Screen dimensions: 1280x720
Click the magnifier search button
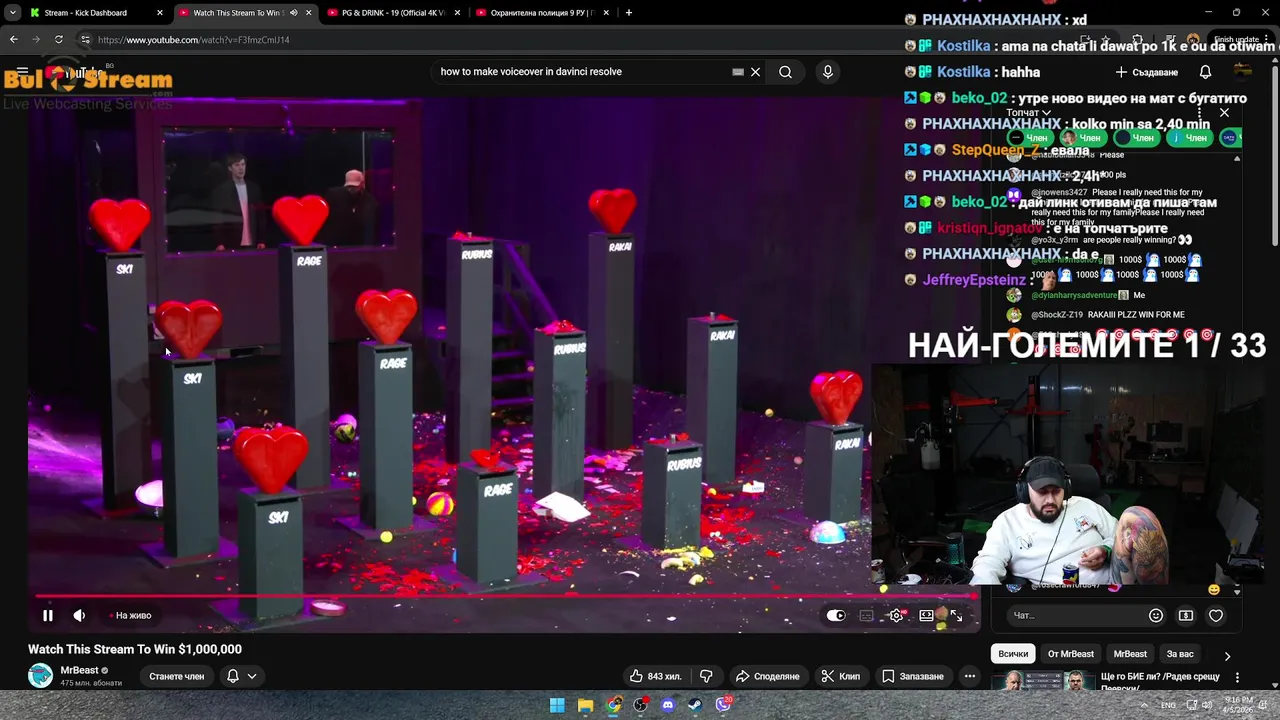point(785,72)
